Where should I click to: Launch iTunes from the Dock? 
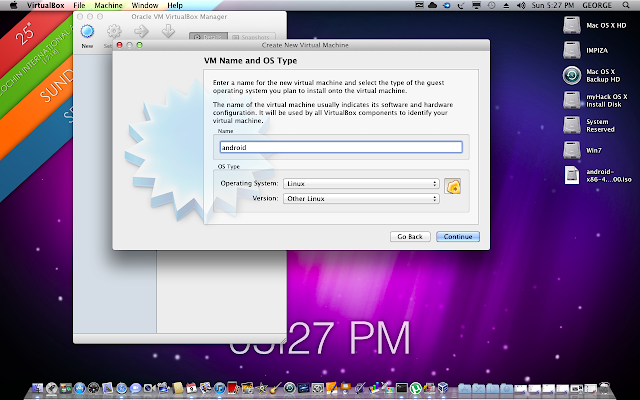(220, 388)
